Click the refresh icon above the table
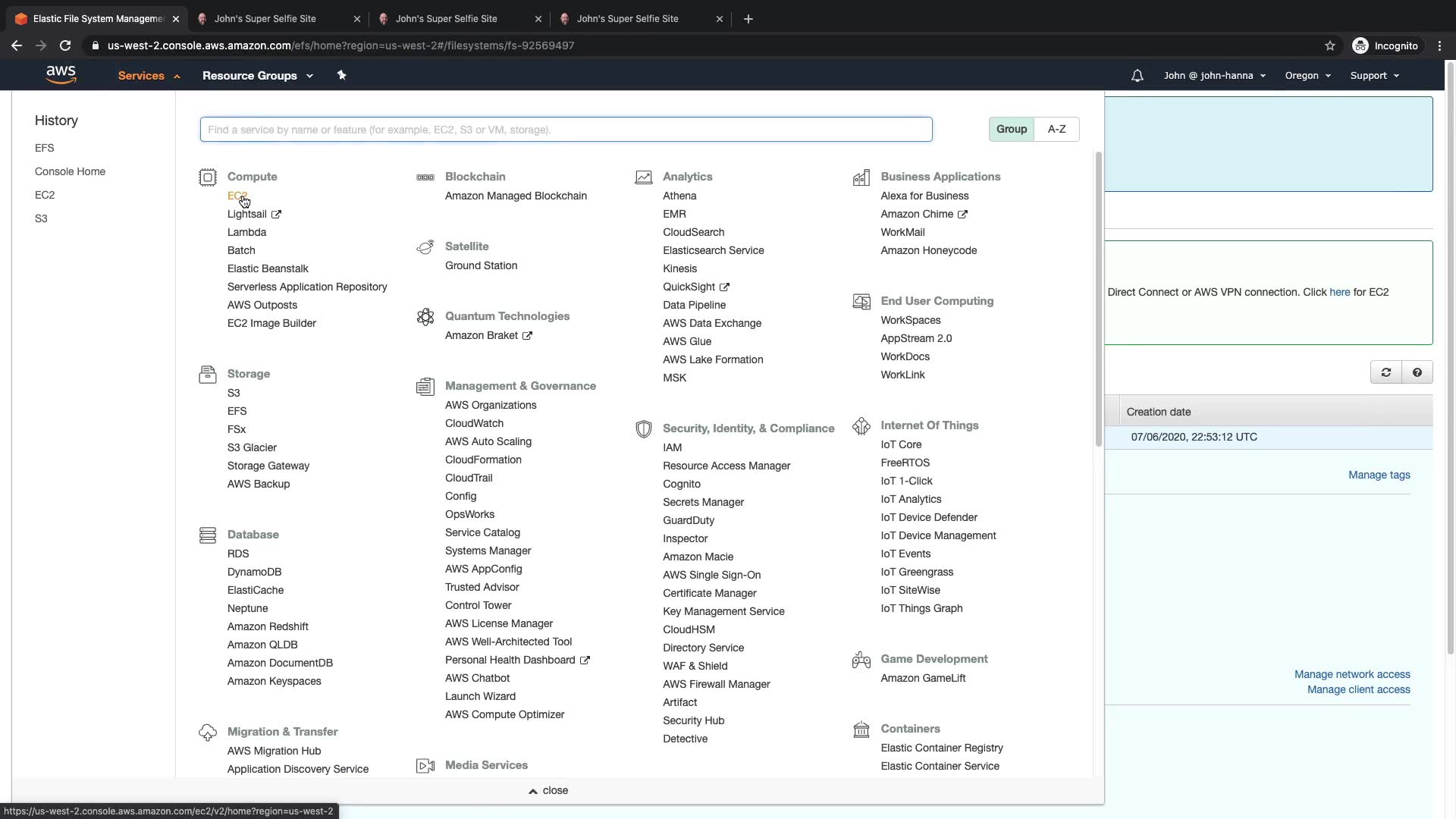This screenshot has width=1456, height=819. [x=1385, y=372]
